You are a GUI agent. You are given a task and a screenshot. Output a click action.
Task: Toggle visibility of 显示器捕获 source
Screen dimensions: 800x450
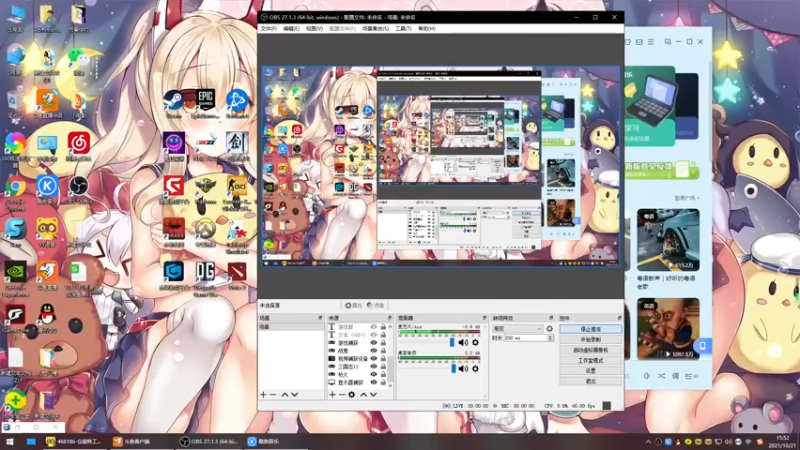(x=373, y=382)
